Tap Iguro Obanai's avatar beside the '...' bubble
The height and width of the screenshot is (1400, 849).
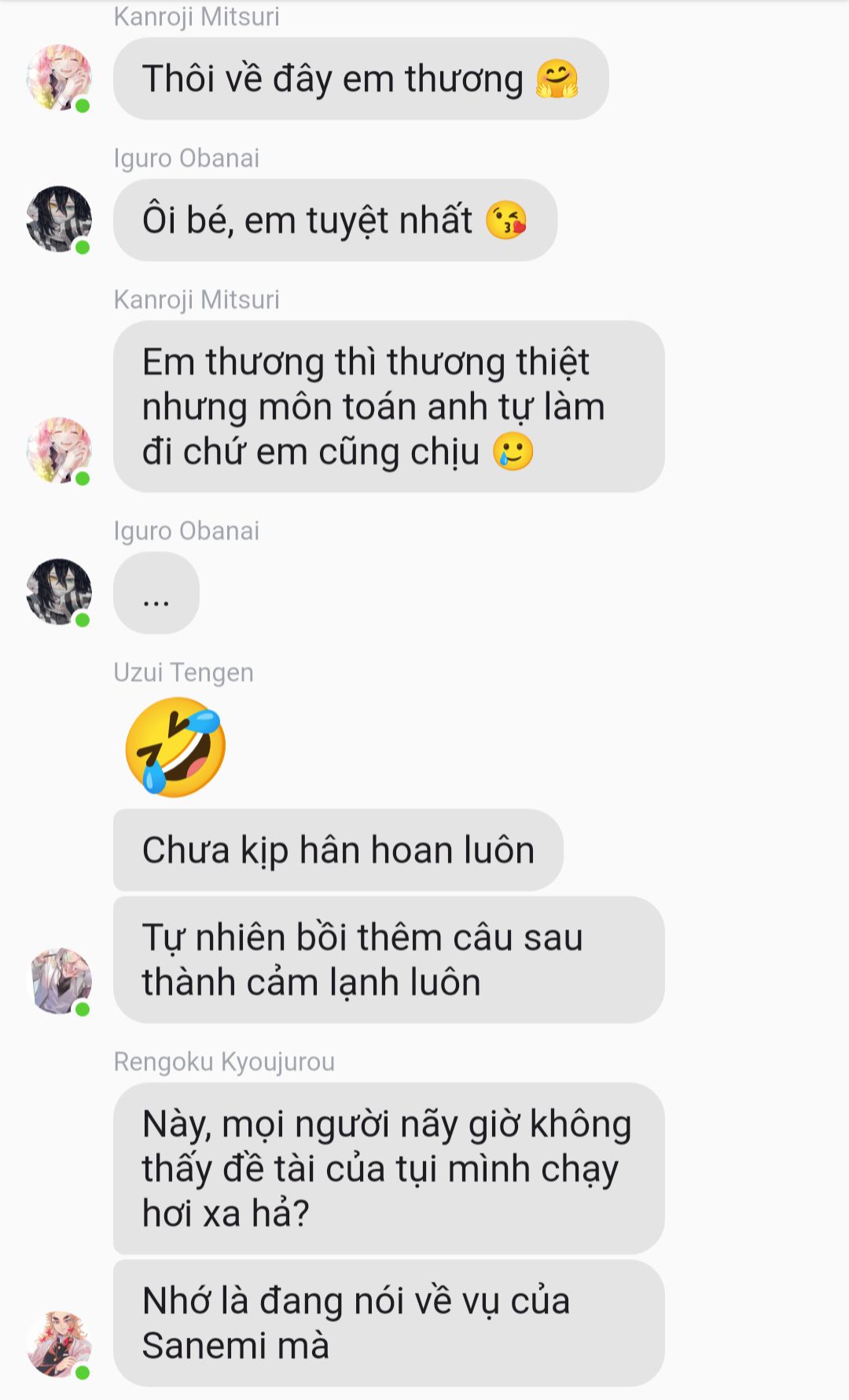(59, 592)
